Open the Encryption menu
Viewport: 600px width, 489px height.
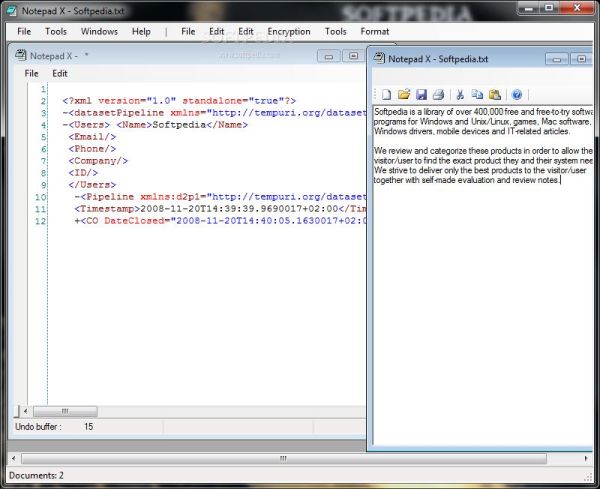point(289,31)
